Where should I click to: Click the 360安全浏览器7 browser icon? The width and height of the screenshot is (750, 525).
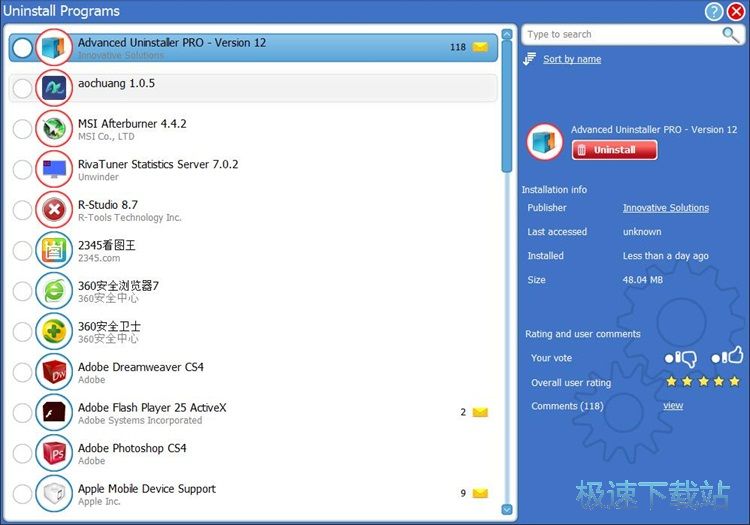[x=54, y=291]
